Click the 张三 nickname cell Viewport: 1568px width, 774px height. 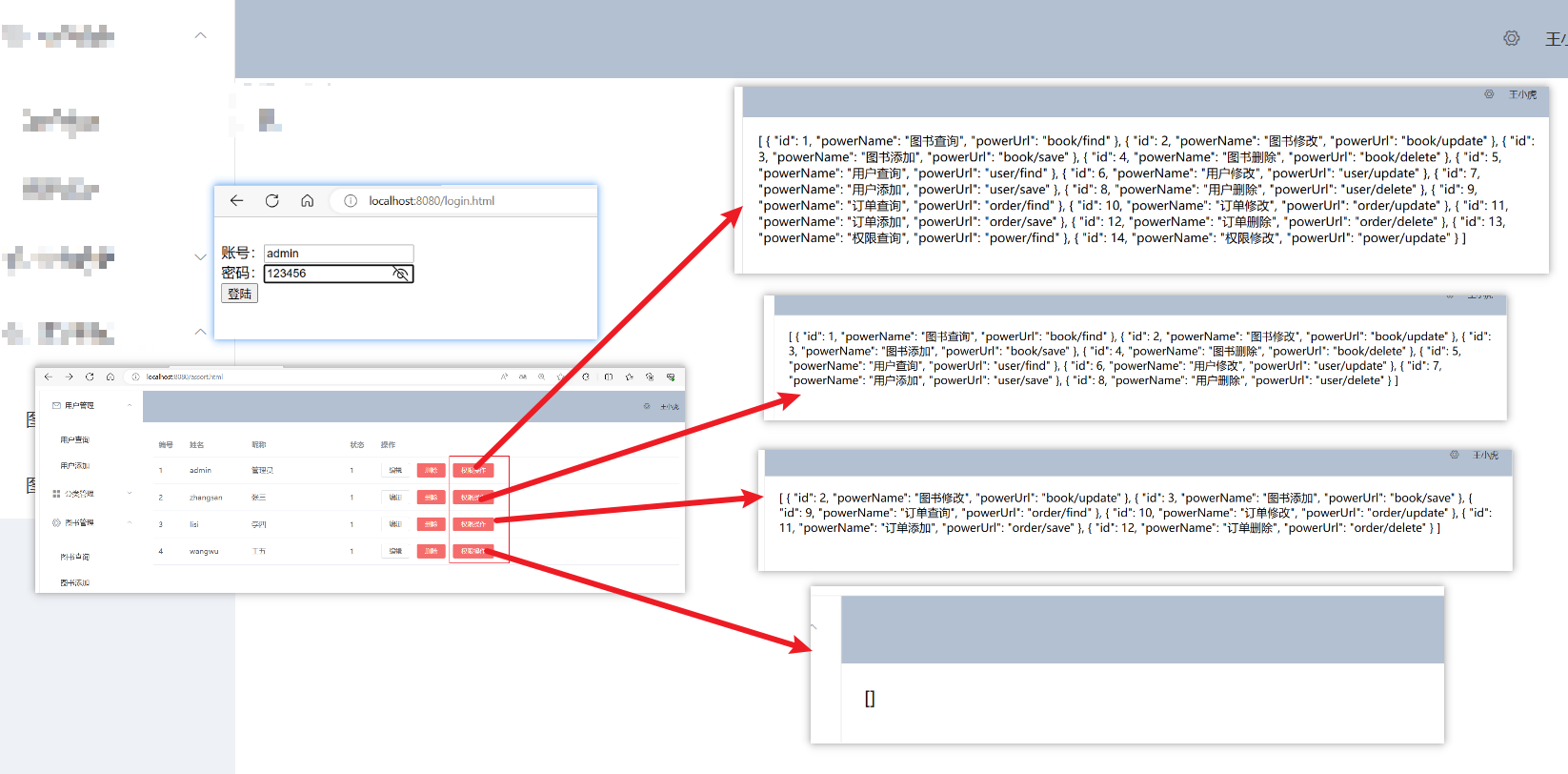coord(259,498)
